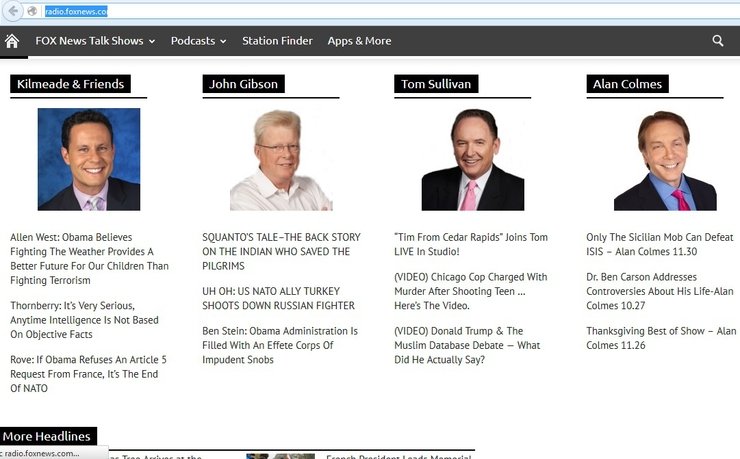
Task: Open Apps & More menu item
Action: pyautogui.click(x=359, y=41)
